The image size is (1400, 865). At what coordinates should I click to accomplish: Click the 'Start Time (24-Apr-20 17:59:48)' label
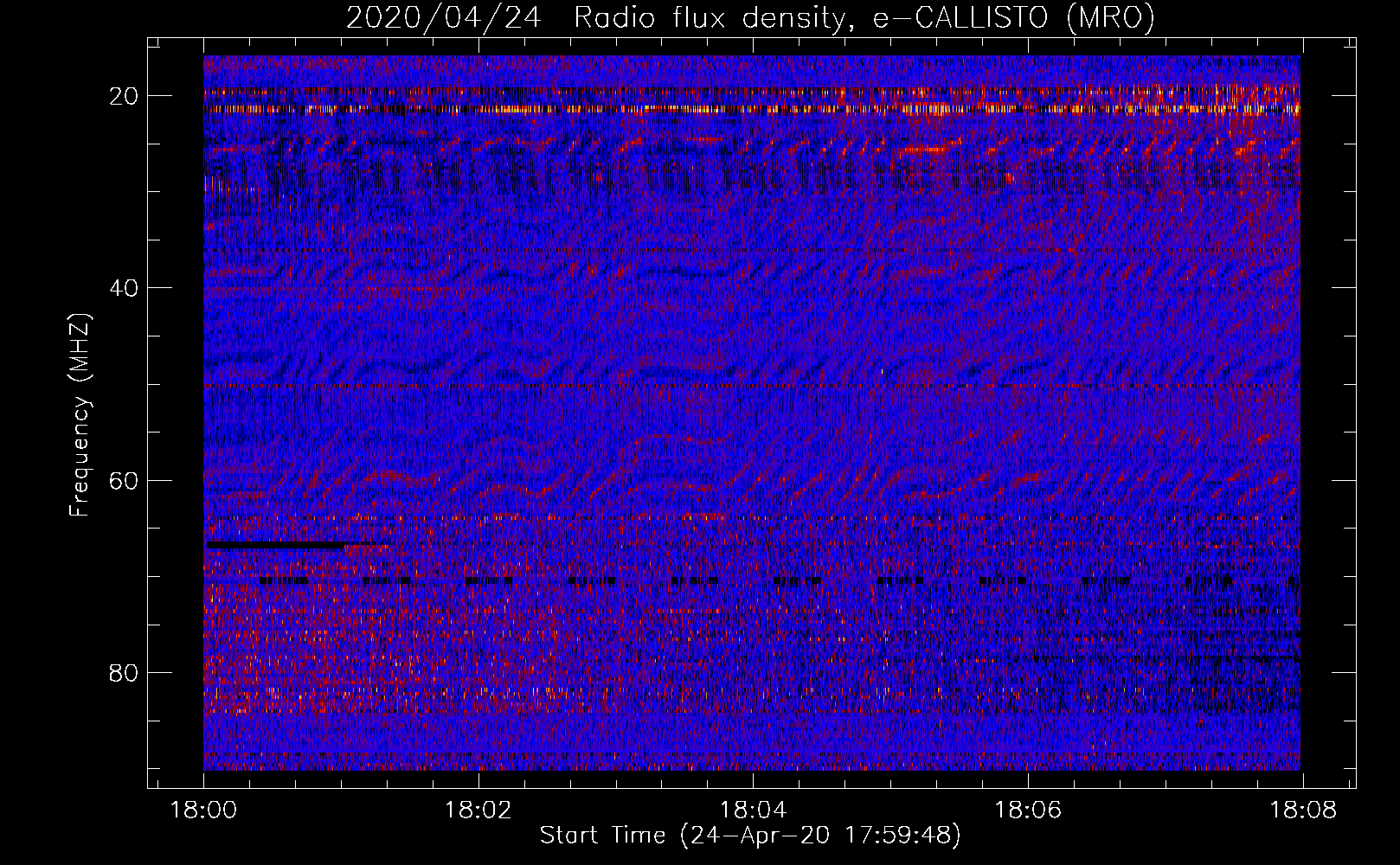pos(750,836)
